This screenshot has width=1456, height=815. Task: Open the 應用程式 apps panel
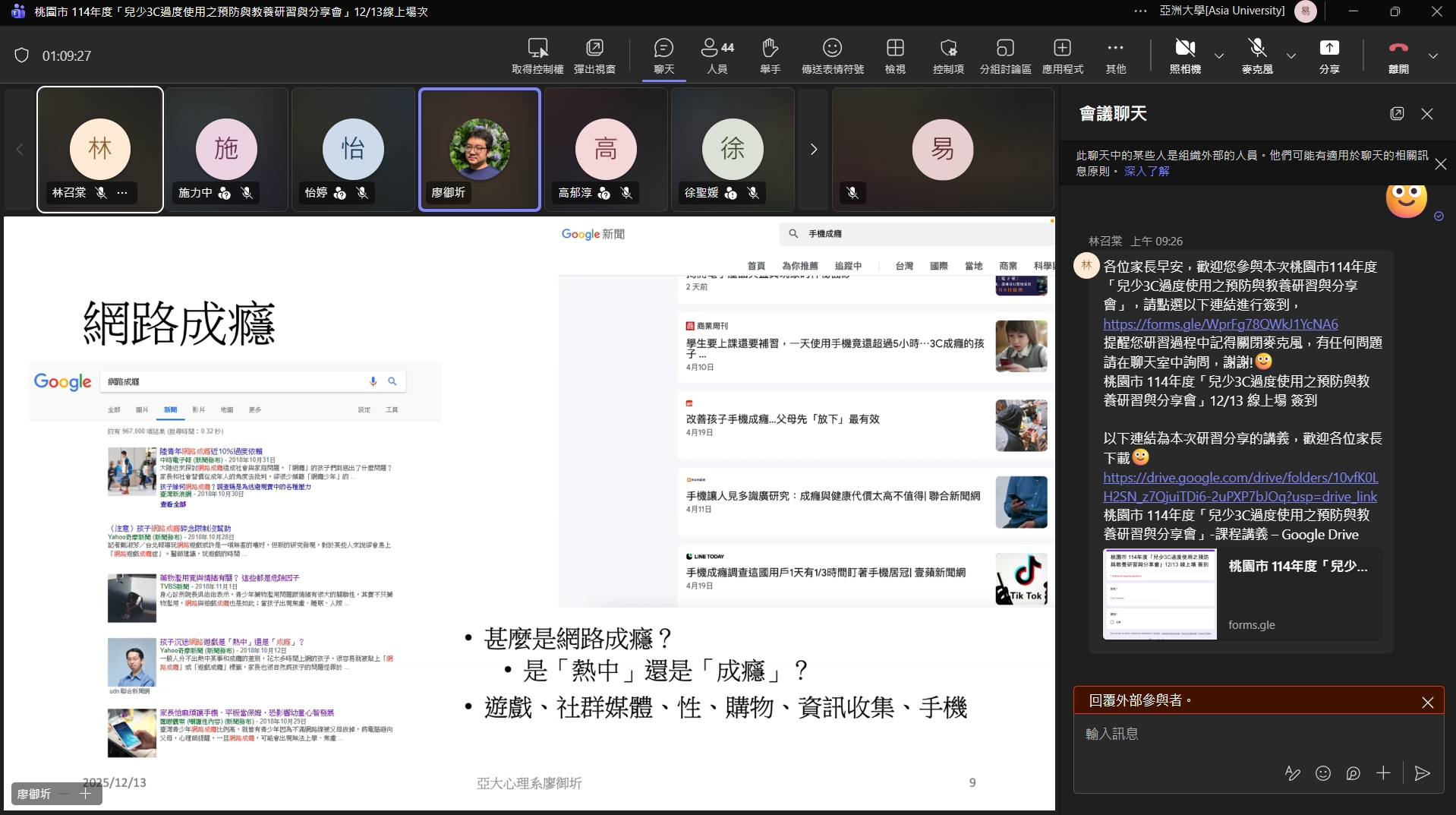point(1062,55)
